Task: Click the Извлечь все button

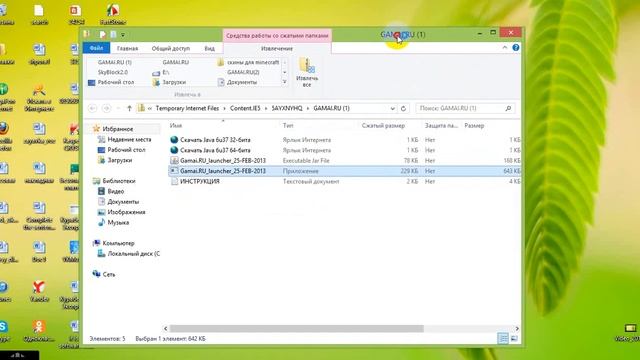Action: point(307,72)
